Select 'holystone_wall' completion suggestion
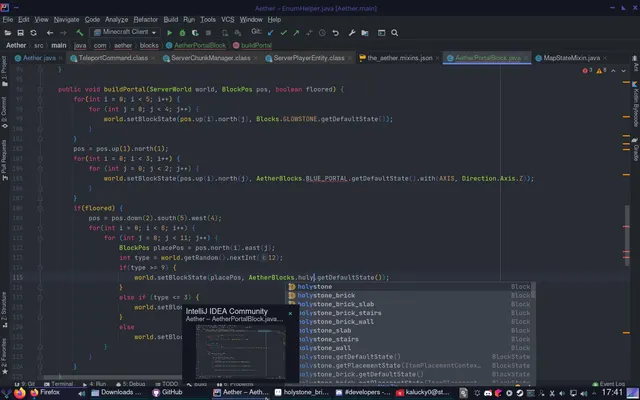This screenshot has height=400, width=640. [x=409, y=348]
